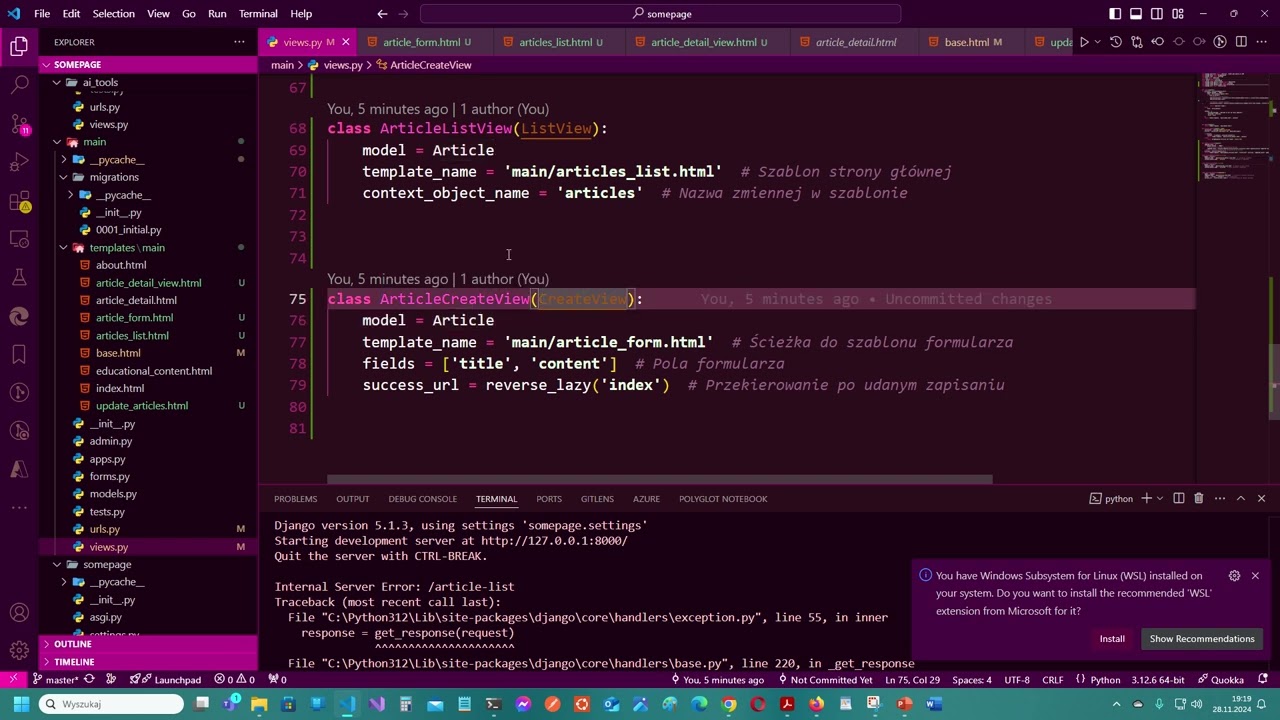
Task: Run Python file with the play button
Action: point(1083,42)
